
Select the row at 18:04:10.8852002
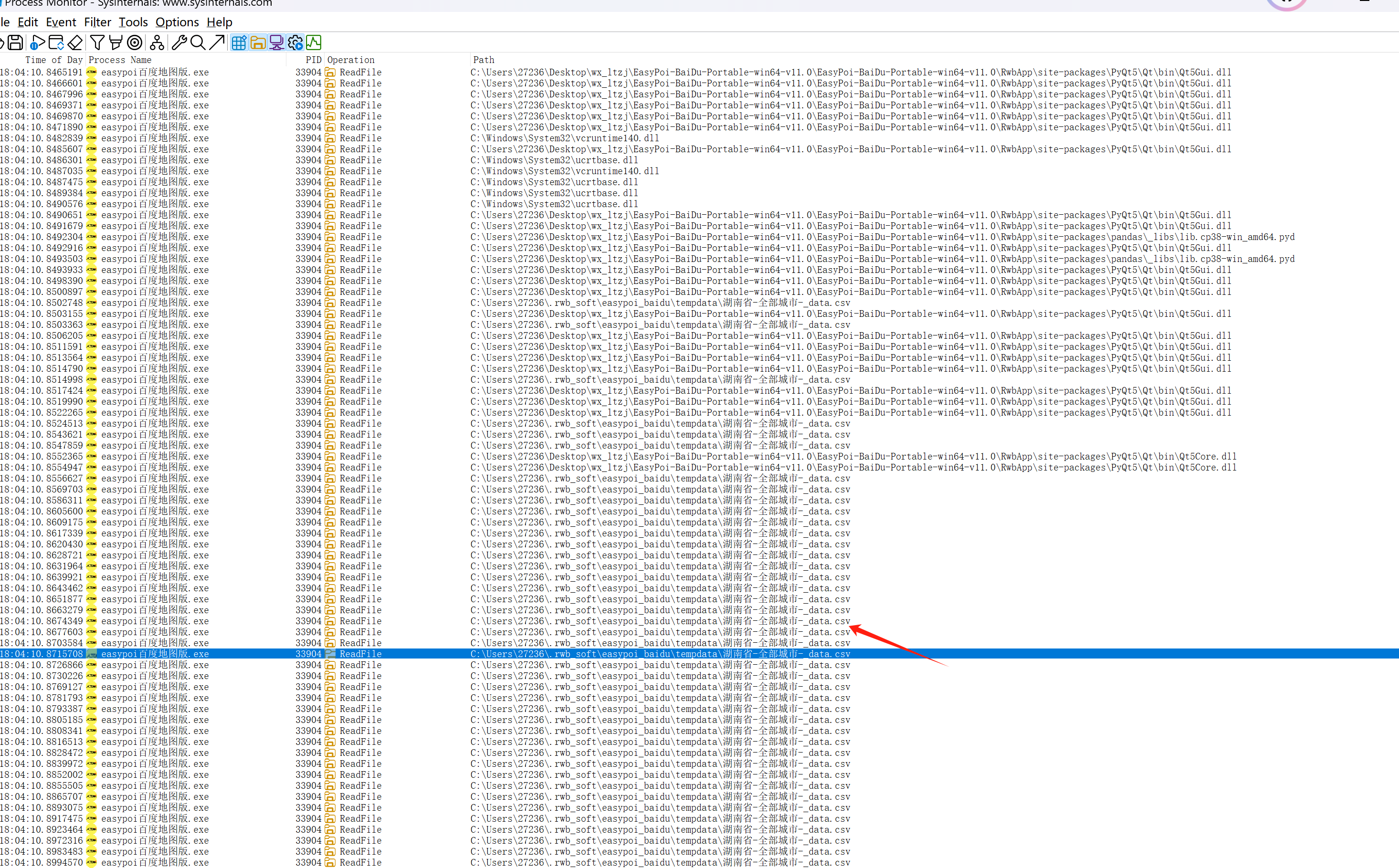(x=699, y=774)
